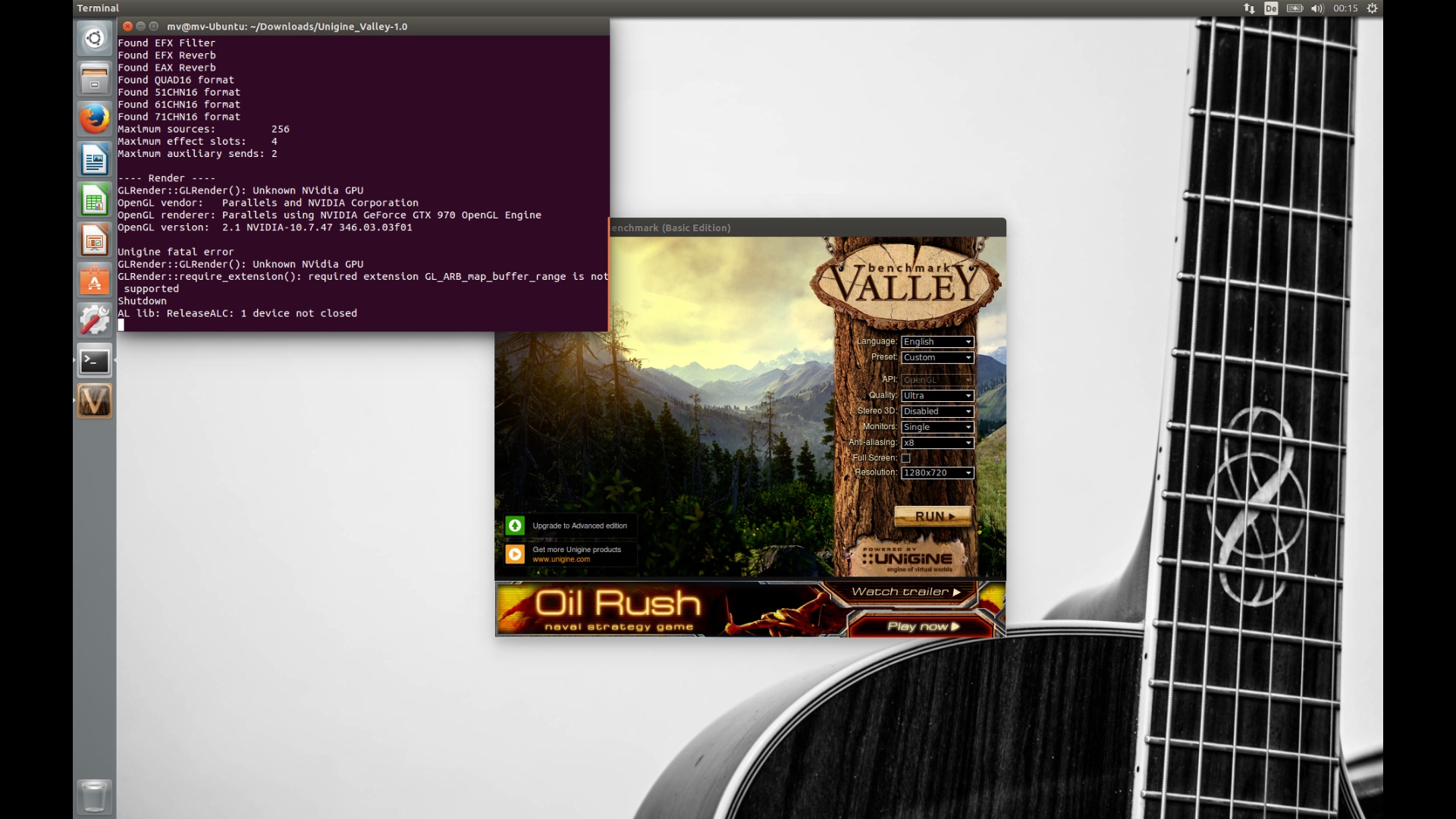Open LibreOffice Impress from launcher
This screenshot has height=819, width=1456.
point(94,240)
